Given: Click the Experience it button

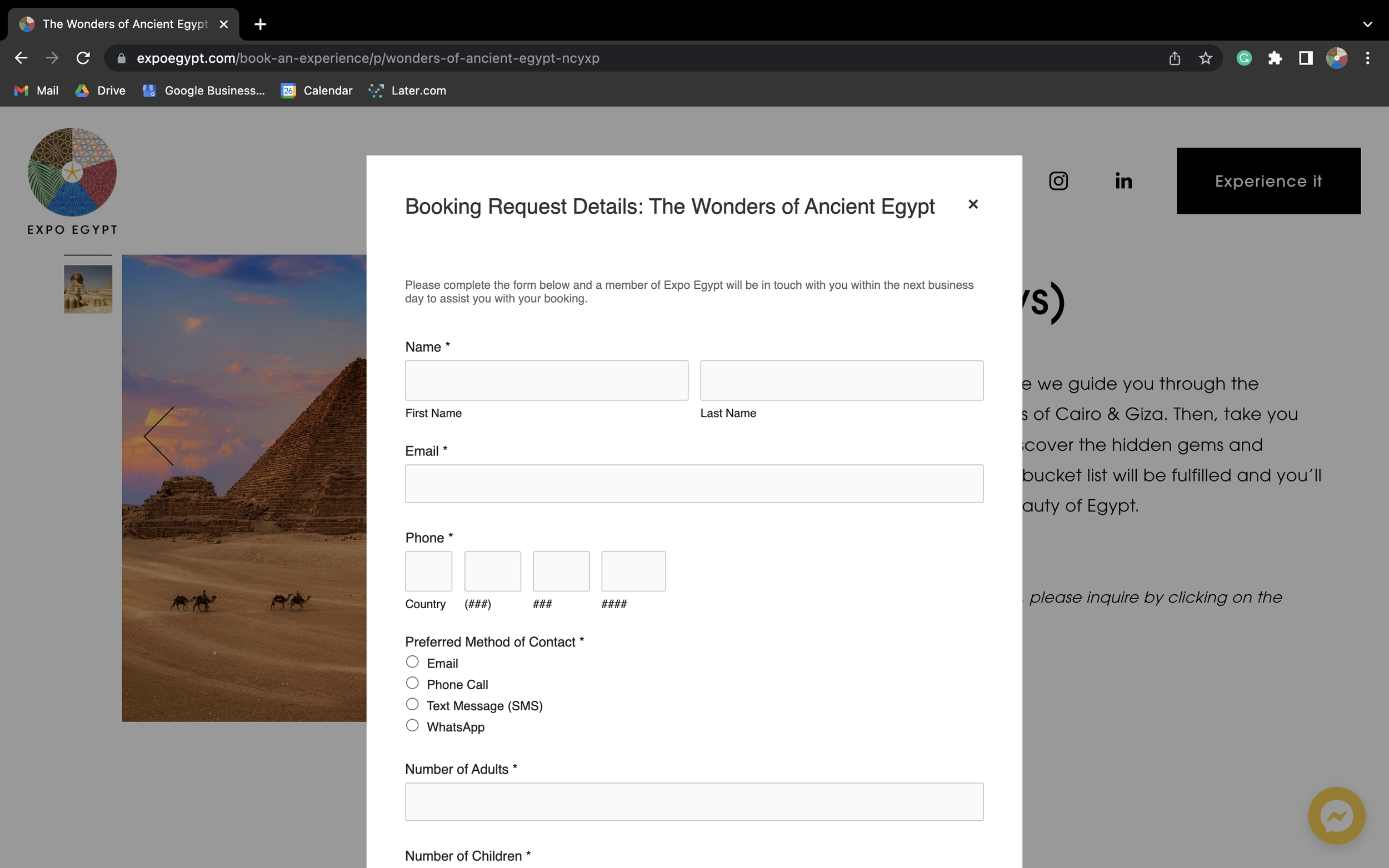Looking at the screenshot, I should pyautogui.click(x=1268, y=181).
